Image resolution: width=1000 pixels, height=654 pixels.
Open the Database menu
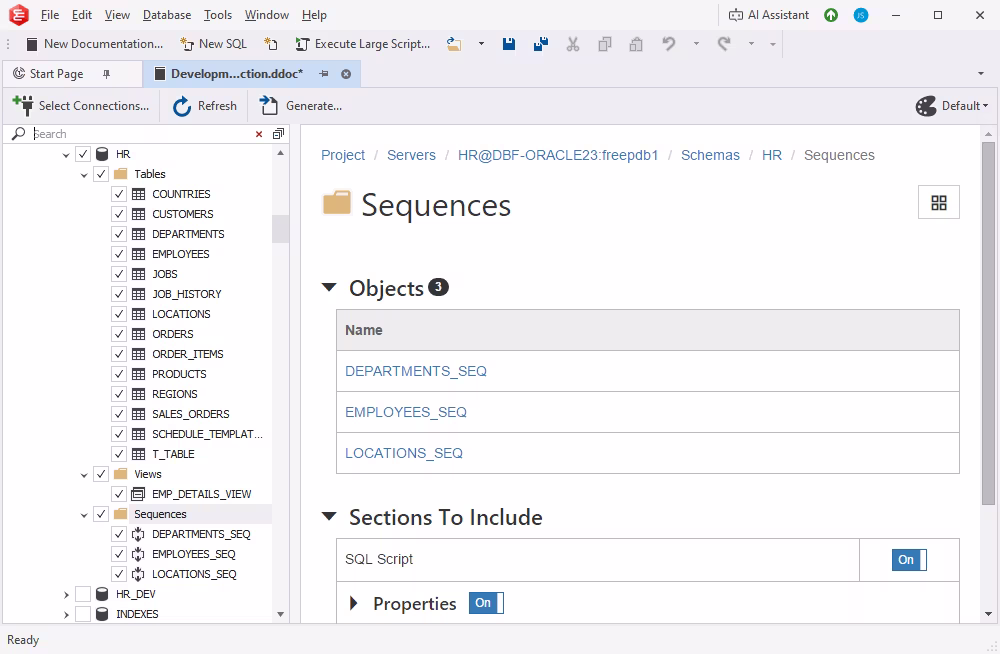(x=167, y=15)
